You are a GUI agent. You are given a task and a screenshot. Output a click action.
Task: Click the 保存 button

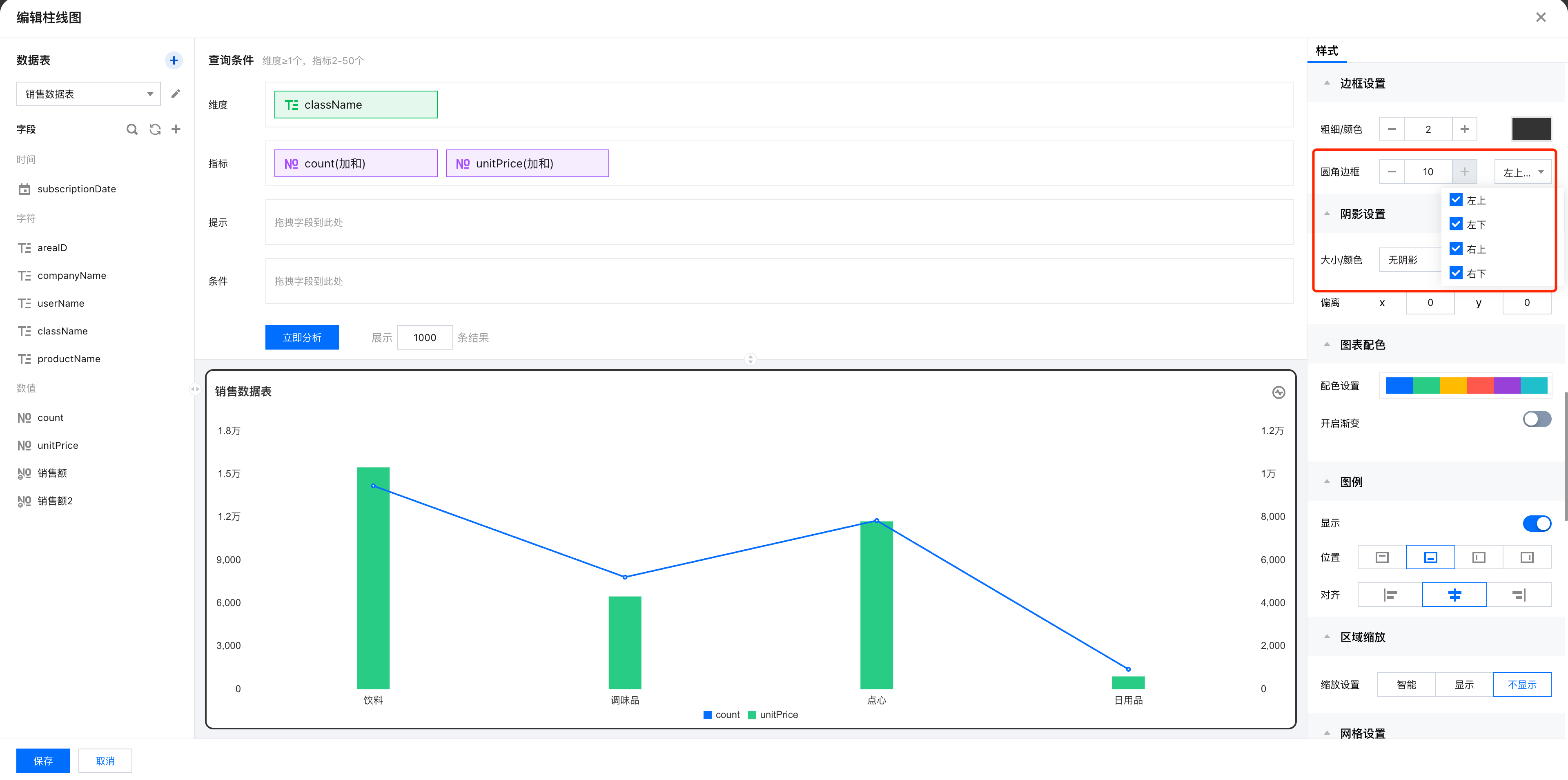click(43, 761)
